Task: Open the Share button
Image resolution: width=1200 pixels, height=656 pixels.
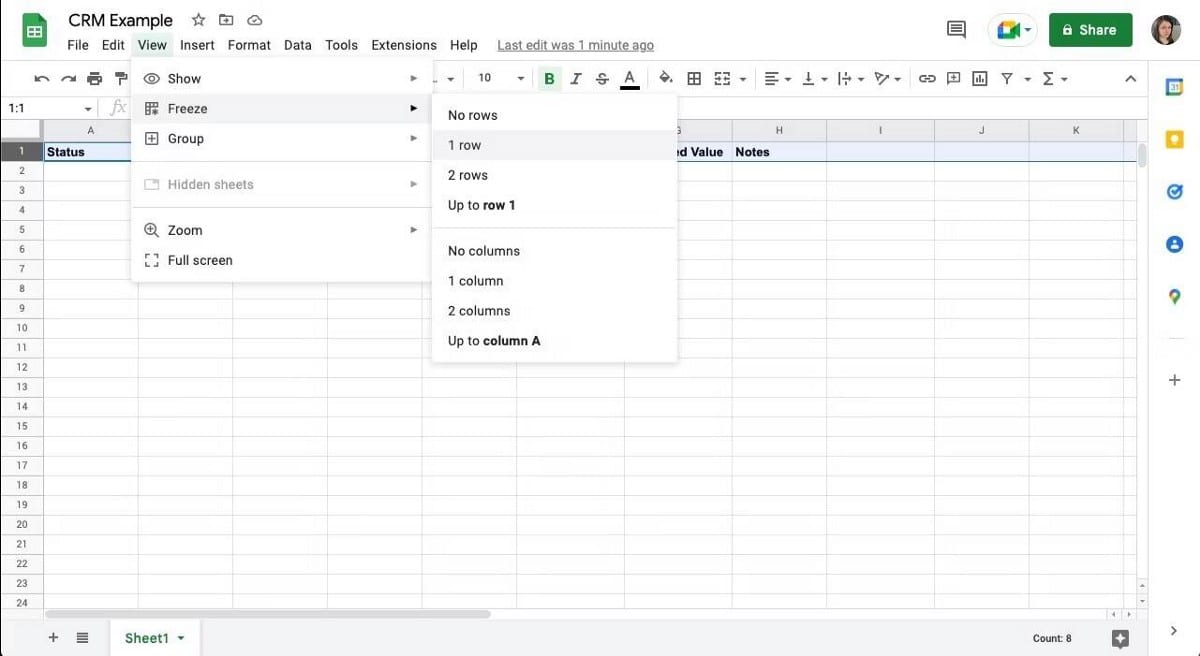Action: pos(1090,30)
